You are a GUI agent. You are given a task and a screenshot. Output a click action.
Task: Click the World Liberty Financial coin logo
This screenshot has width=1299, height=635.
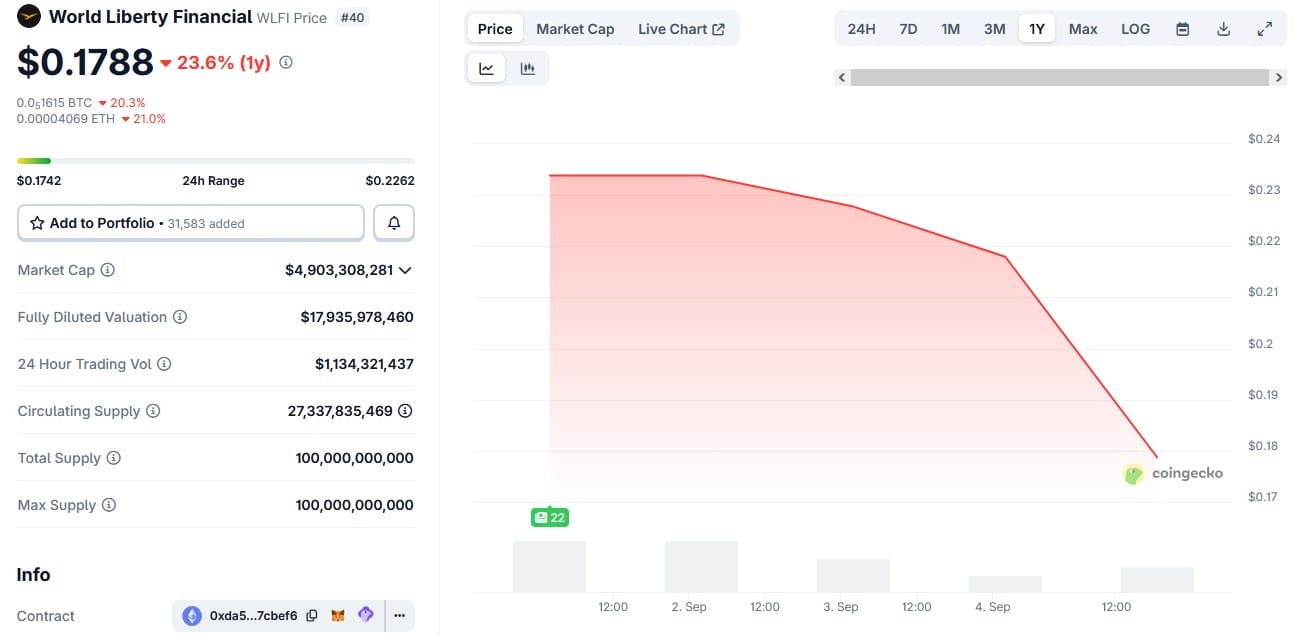click(29, 17)
